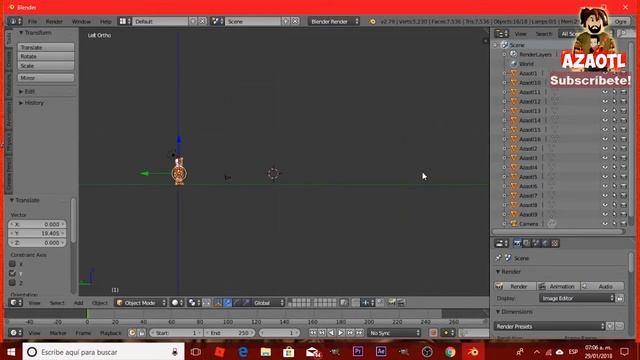Open the 3D viewport Select menu
The width and height of the screenshot is (640, 360).
(57, 303)
